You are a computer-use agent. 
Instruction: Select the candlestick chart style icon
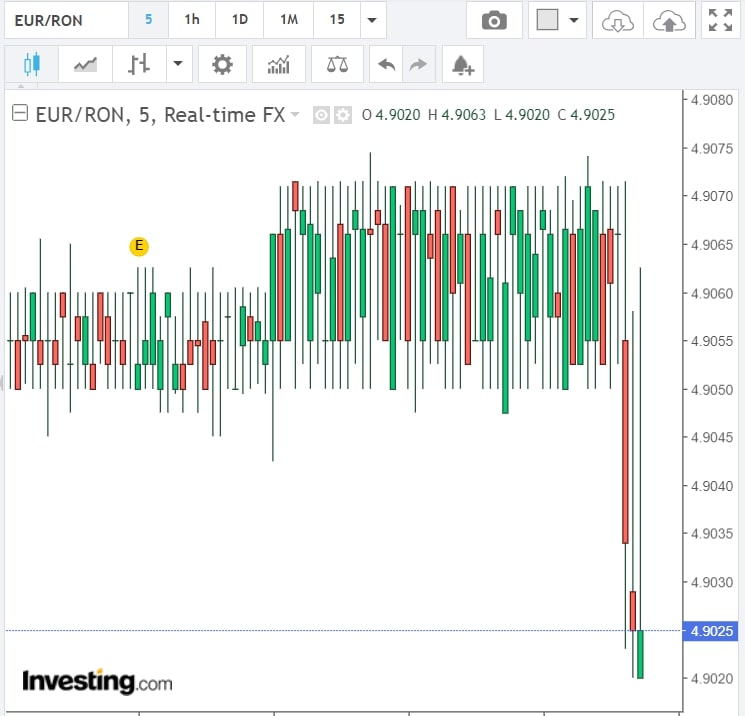point(31,65)
